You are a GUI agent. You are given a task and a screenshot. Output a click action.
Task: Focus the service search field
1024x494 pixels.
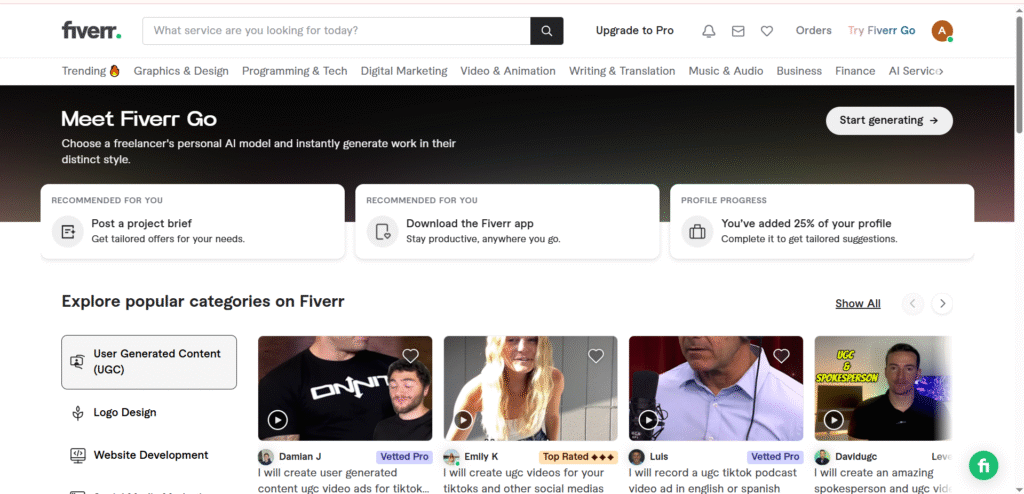point(336,31)
